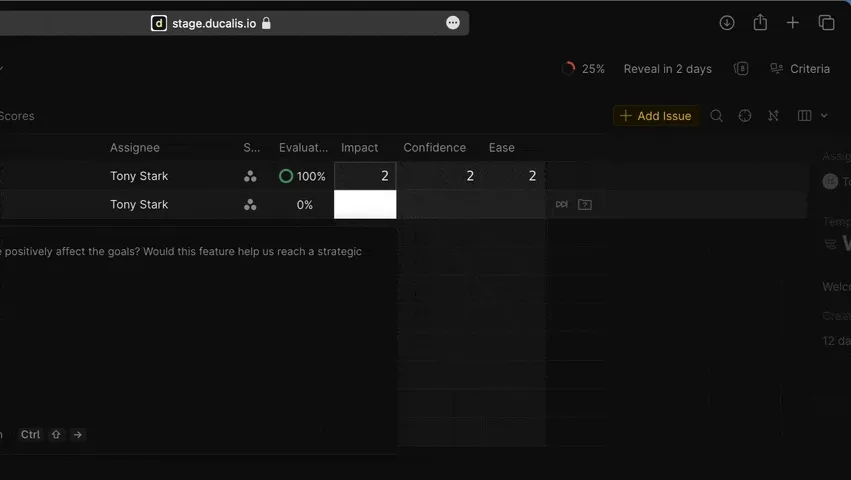Open the columns layout dropdown

(x=812, y=116)
